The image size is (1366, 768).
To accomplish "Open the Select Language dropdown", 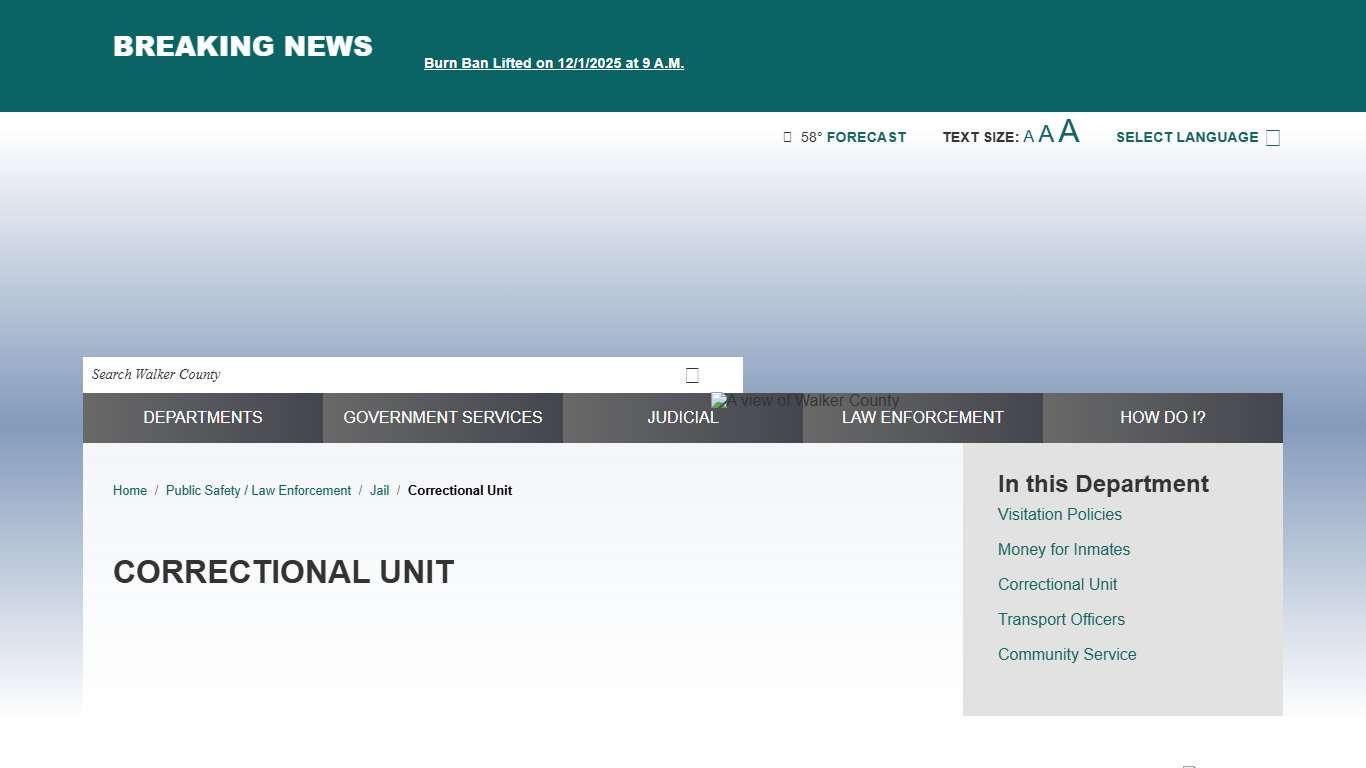I will (x=1197, y=137).
